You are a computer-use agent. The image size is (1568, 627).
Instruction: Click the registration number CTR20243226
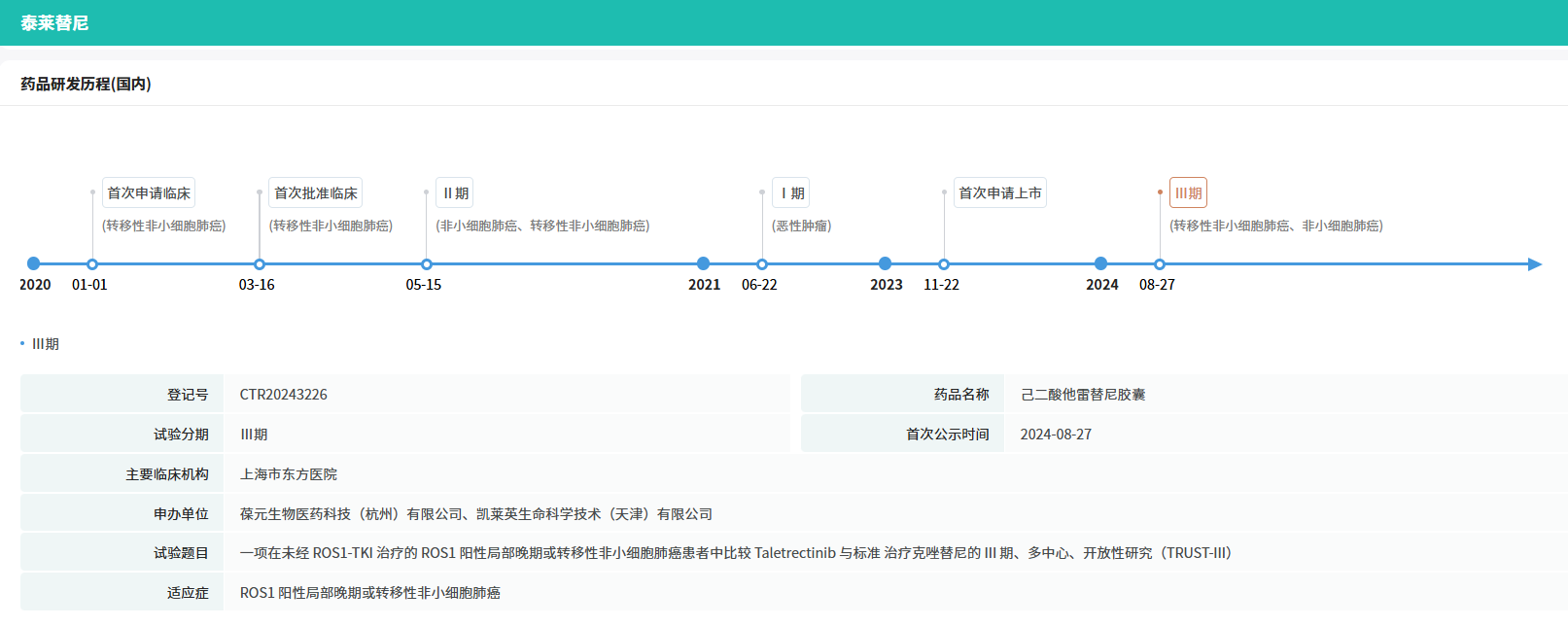pyautogui.click(x=284, y=395)
